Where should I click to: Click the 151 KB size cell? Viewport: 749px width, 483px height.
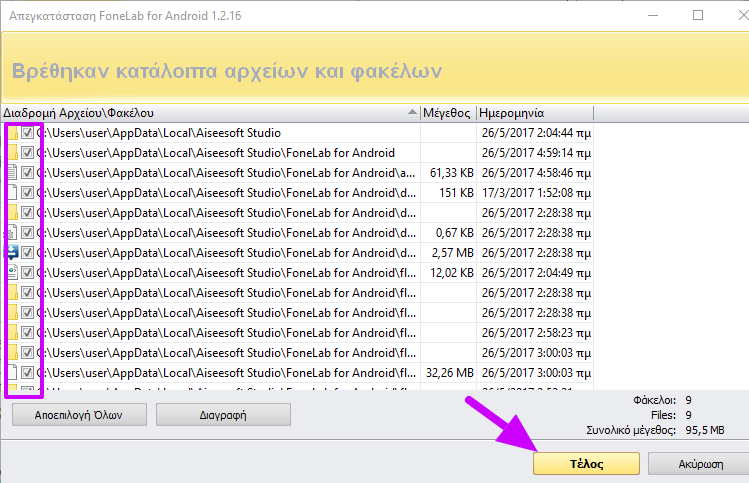point(456,193)
